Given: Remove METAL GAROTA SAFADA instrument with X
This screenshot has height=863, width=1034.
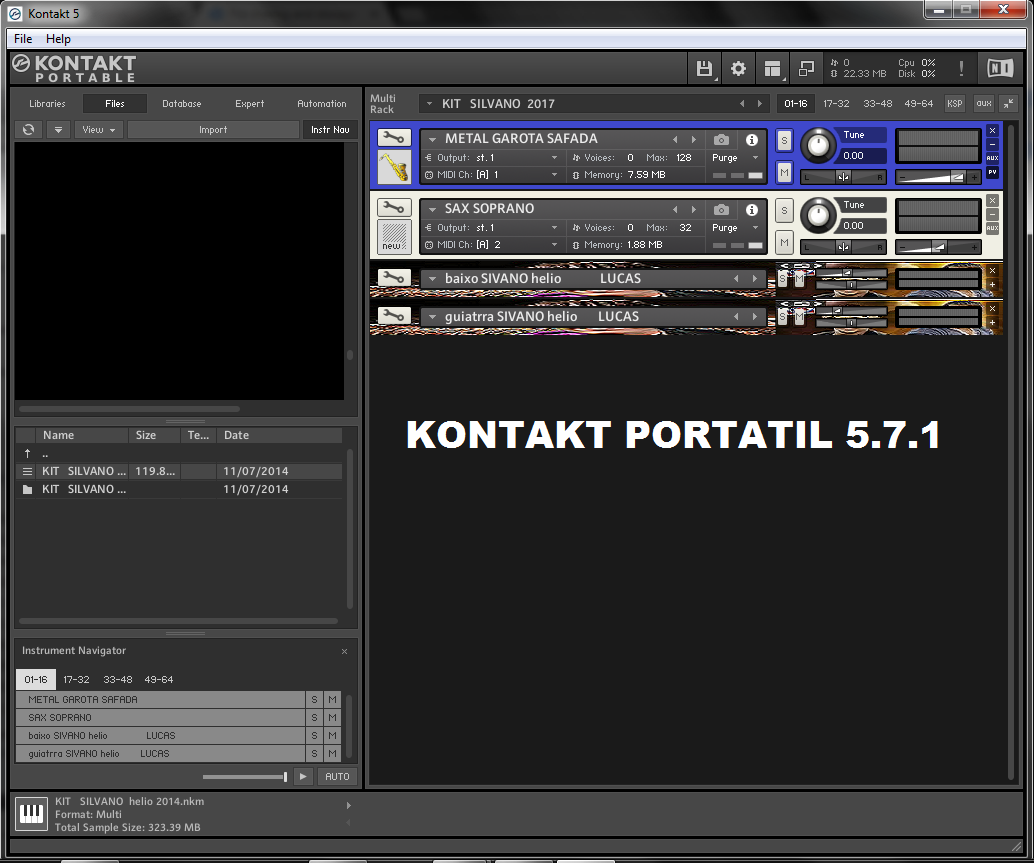Looking at the screenshot, I should [x=992, y=131].
